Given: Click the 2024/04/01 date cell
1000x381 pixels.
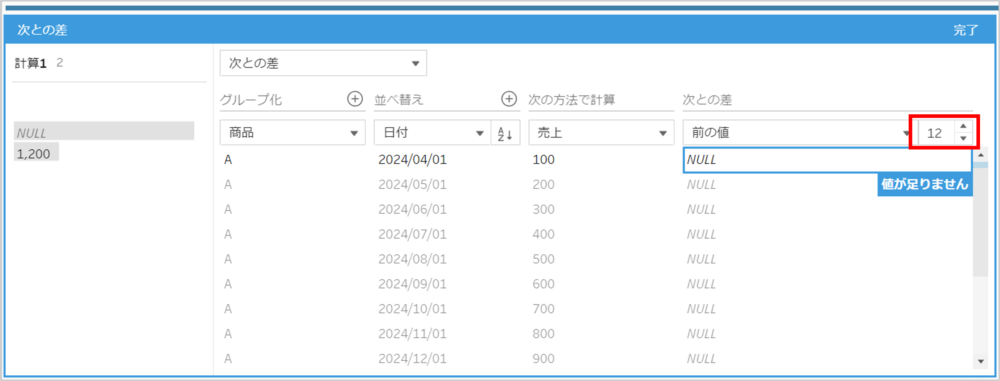Looking at the screenshot, I should [413, 160].
